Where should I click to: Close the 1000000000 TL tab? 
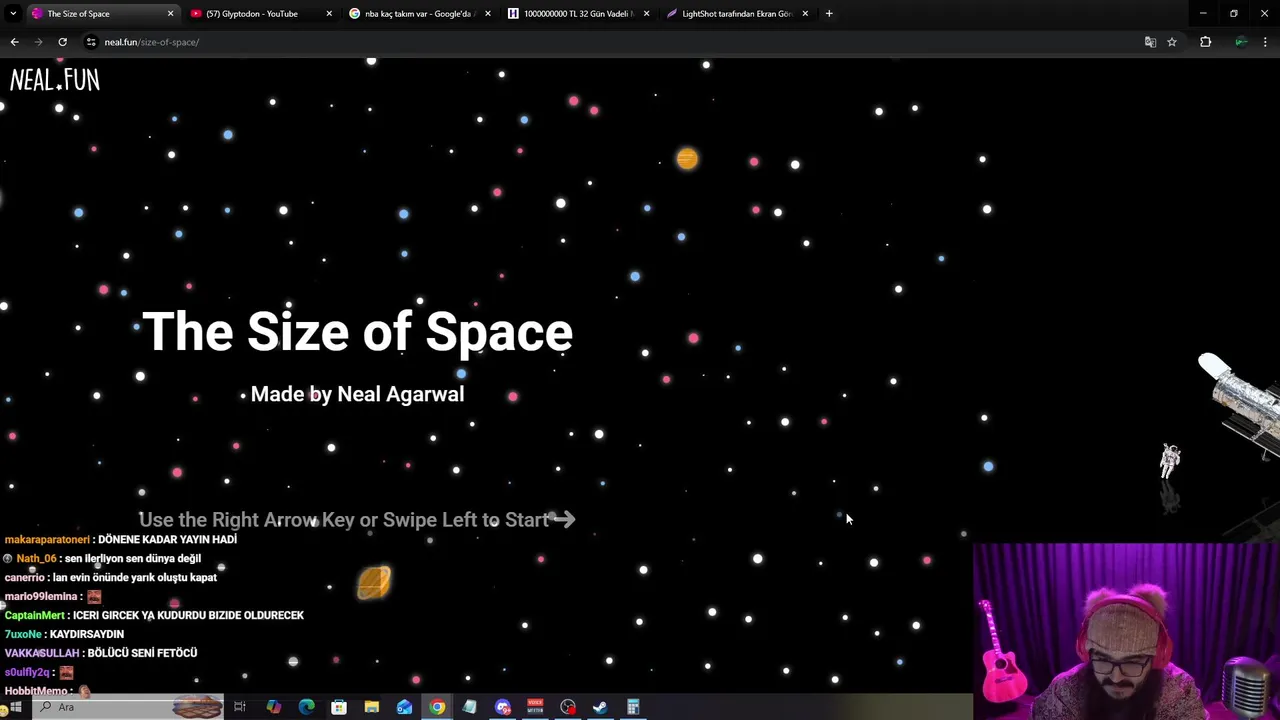tap(646, 14)
